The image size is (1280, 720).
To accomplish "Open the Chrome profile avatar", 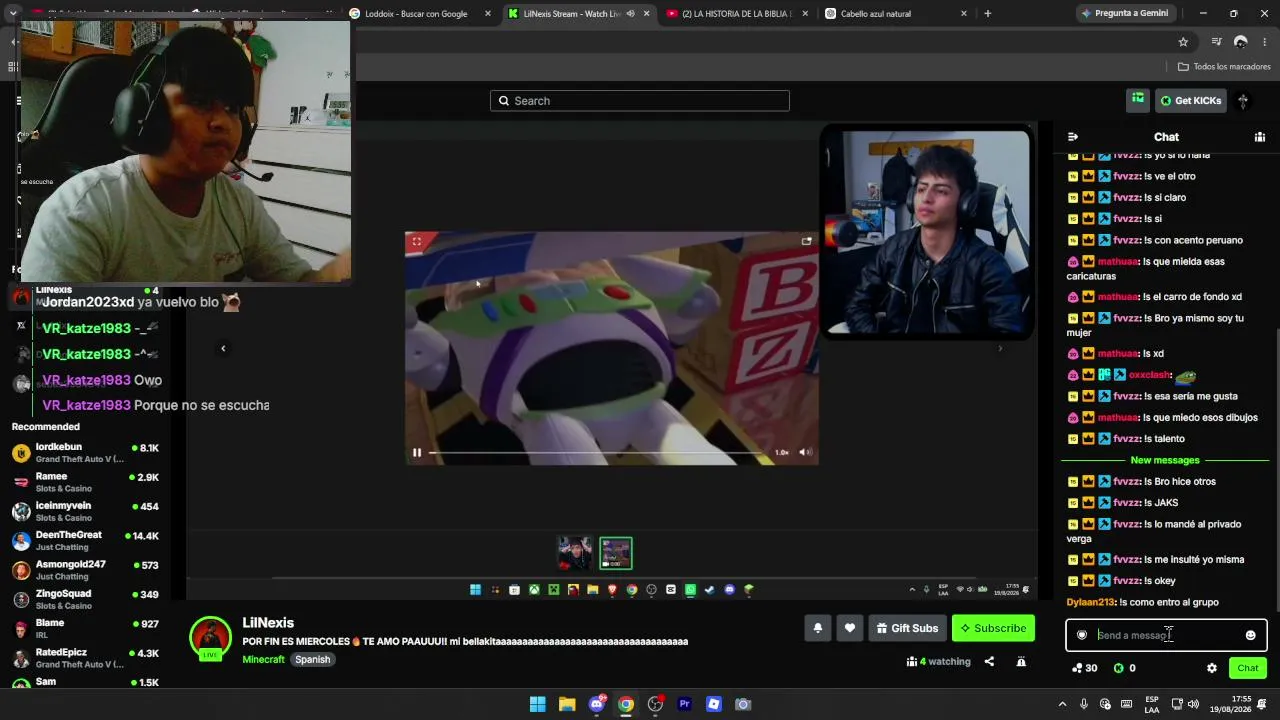I will 1241,42.
